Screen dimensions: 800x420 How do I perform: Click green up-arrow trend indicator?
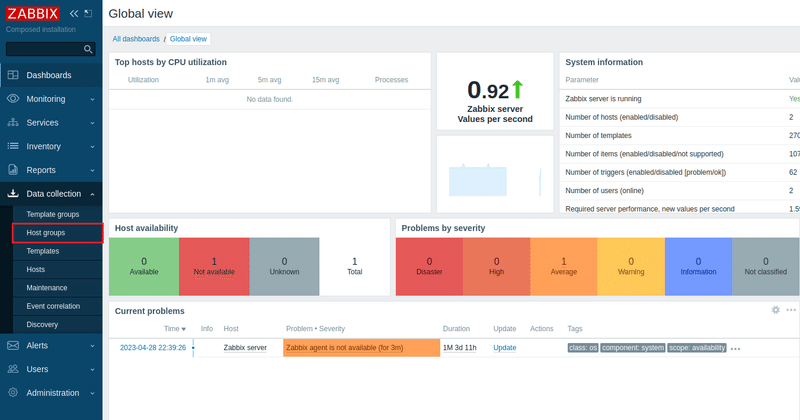point(517,89)
